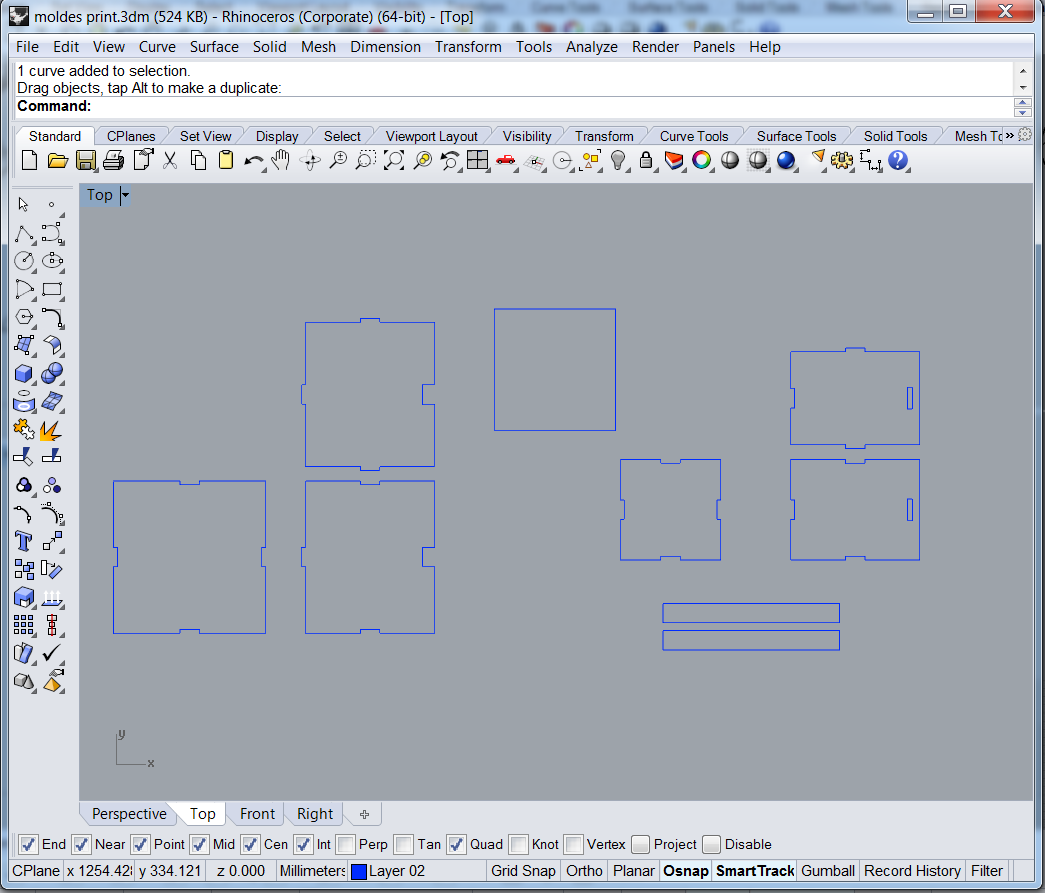
Task: Toggle Ortho in status bar
Action: [584, 871]
